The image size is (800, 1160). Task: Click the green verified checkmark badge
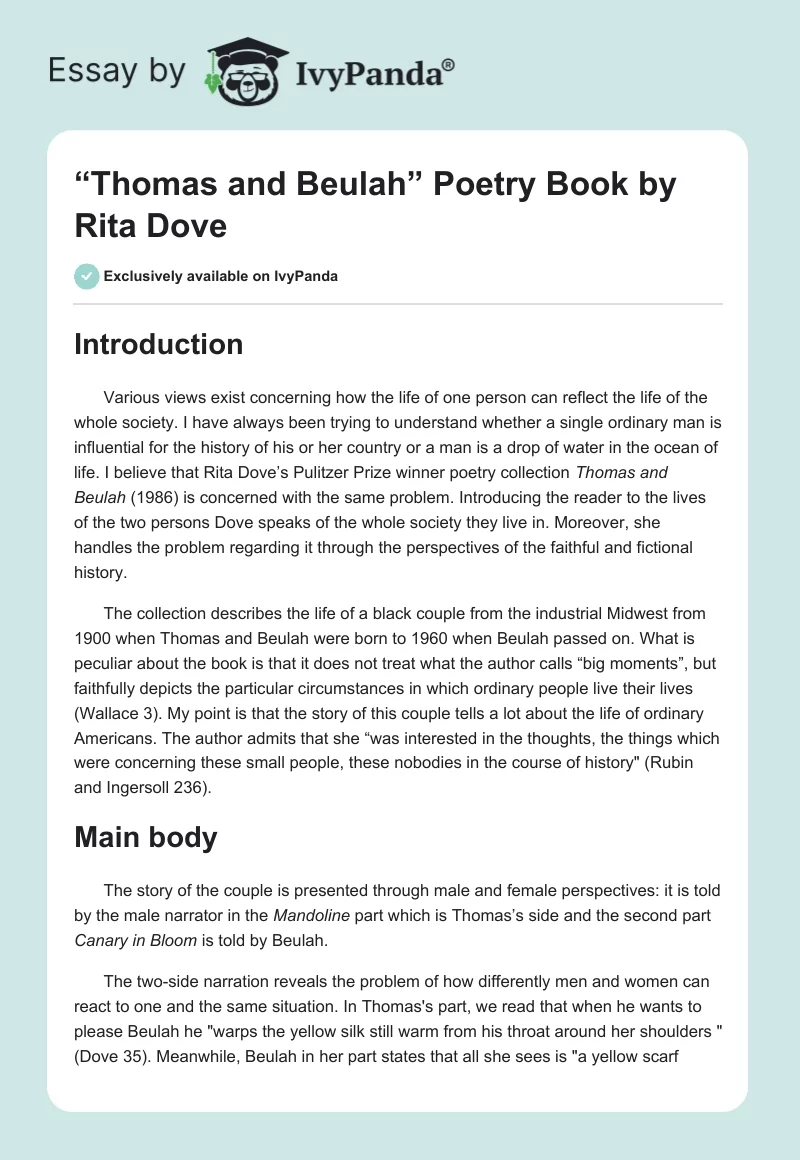tap(86, 276)
